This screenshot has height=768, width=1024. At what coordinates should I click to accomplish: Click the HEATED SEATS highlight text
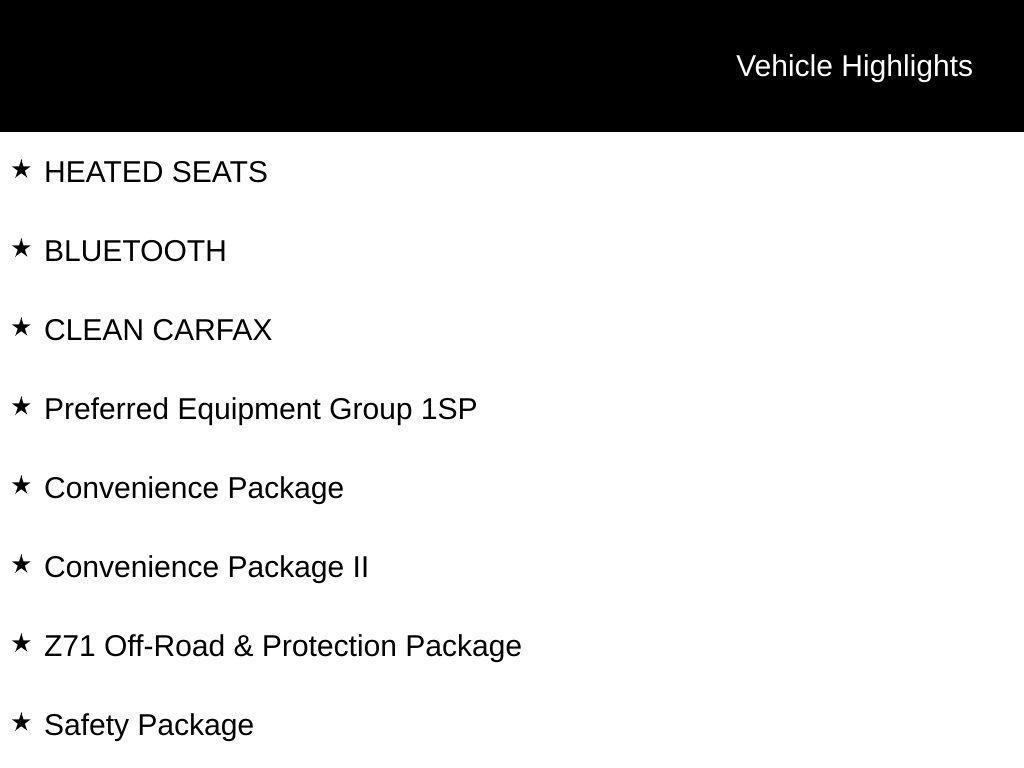pyautogui.click(x=156, y=172)
